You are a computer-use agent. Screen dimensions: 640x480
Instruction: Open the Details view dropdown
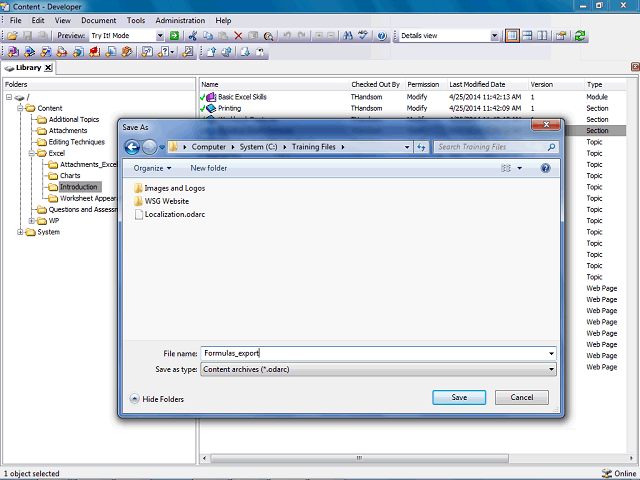[x=494, y=36]
